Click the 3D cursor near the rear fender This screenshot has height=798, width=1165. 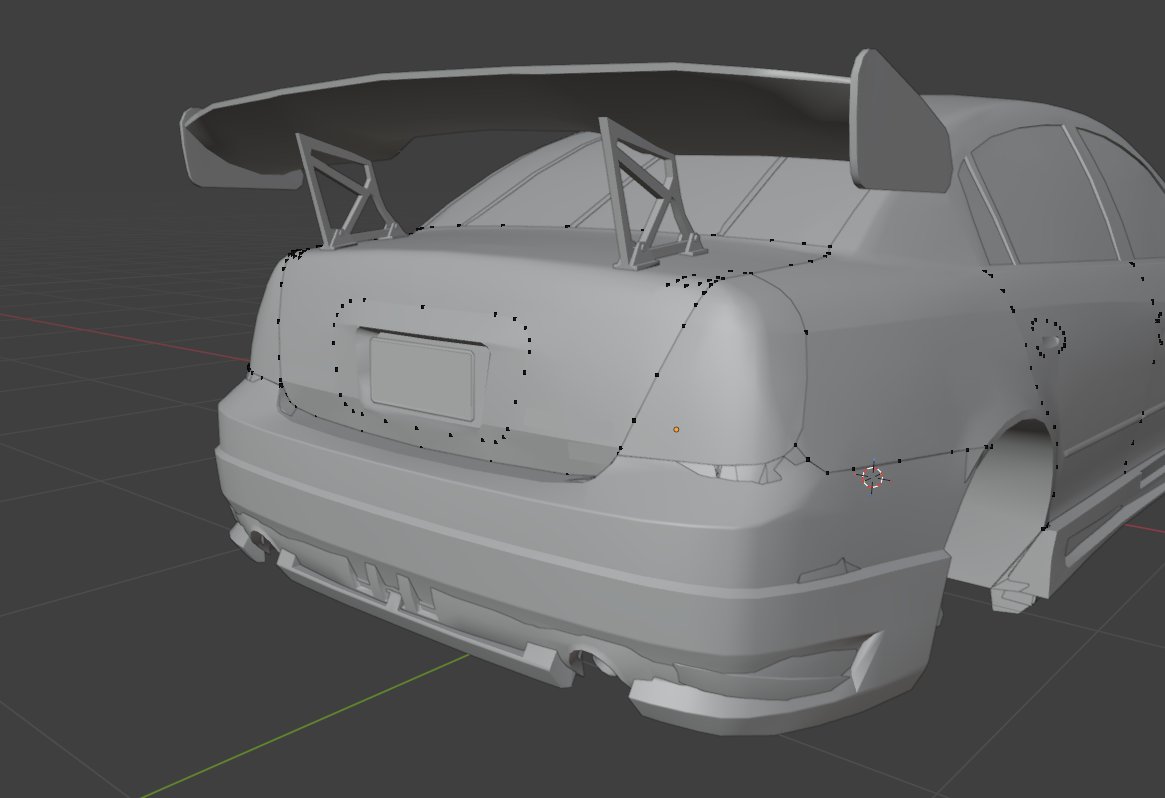click(873, 477)
